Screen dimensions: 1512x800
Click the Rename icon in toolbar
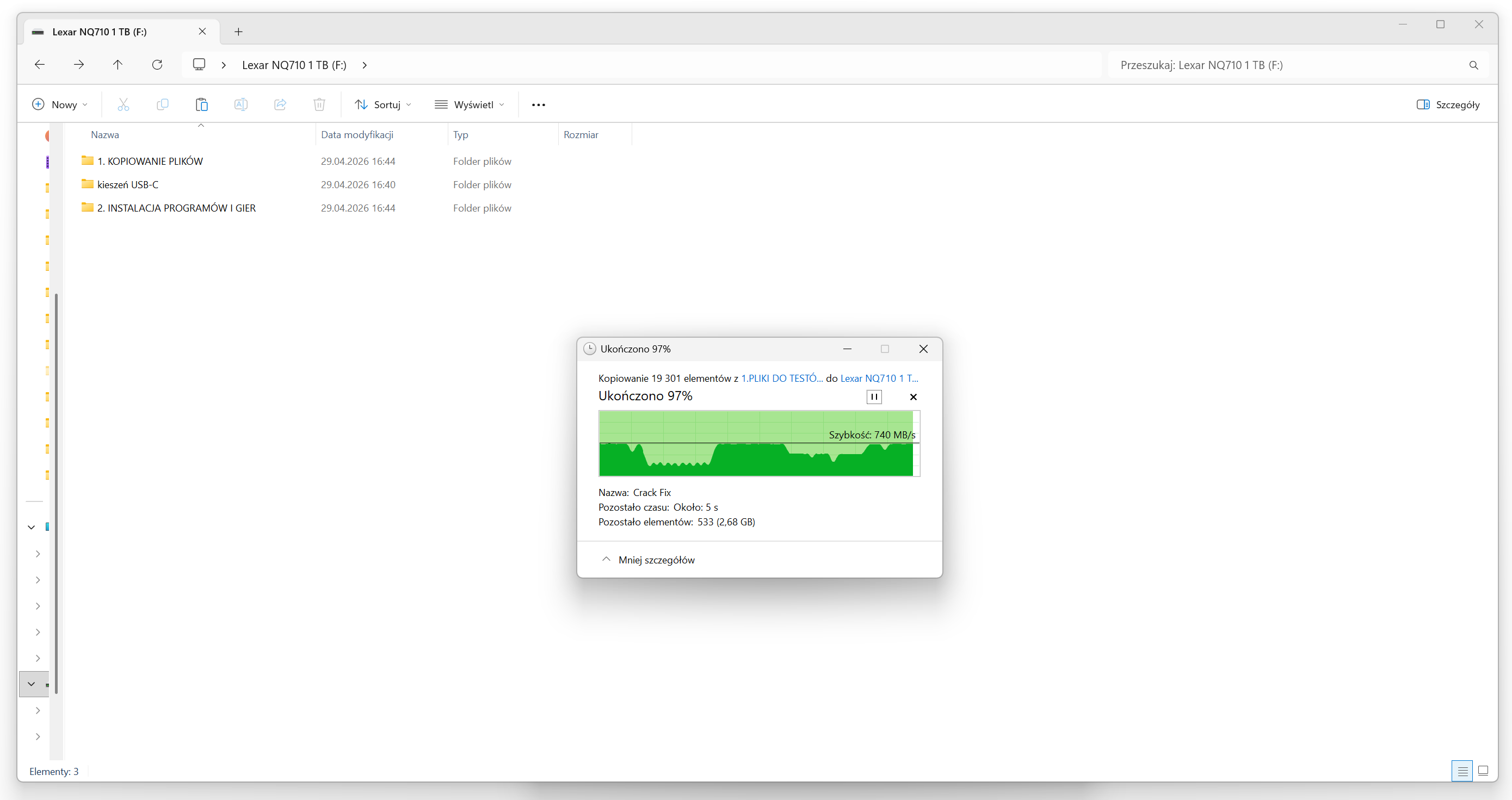(x=240, y=104)
